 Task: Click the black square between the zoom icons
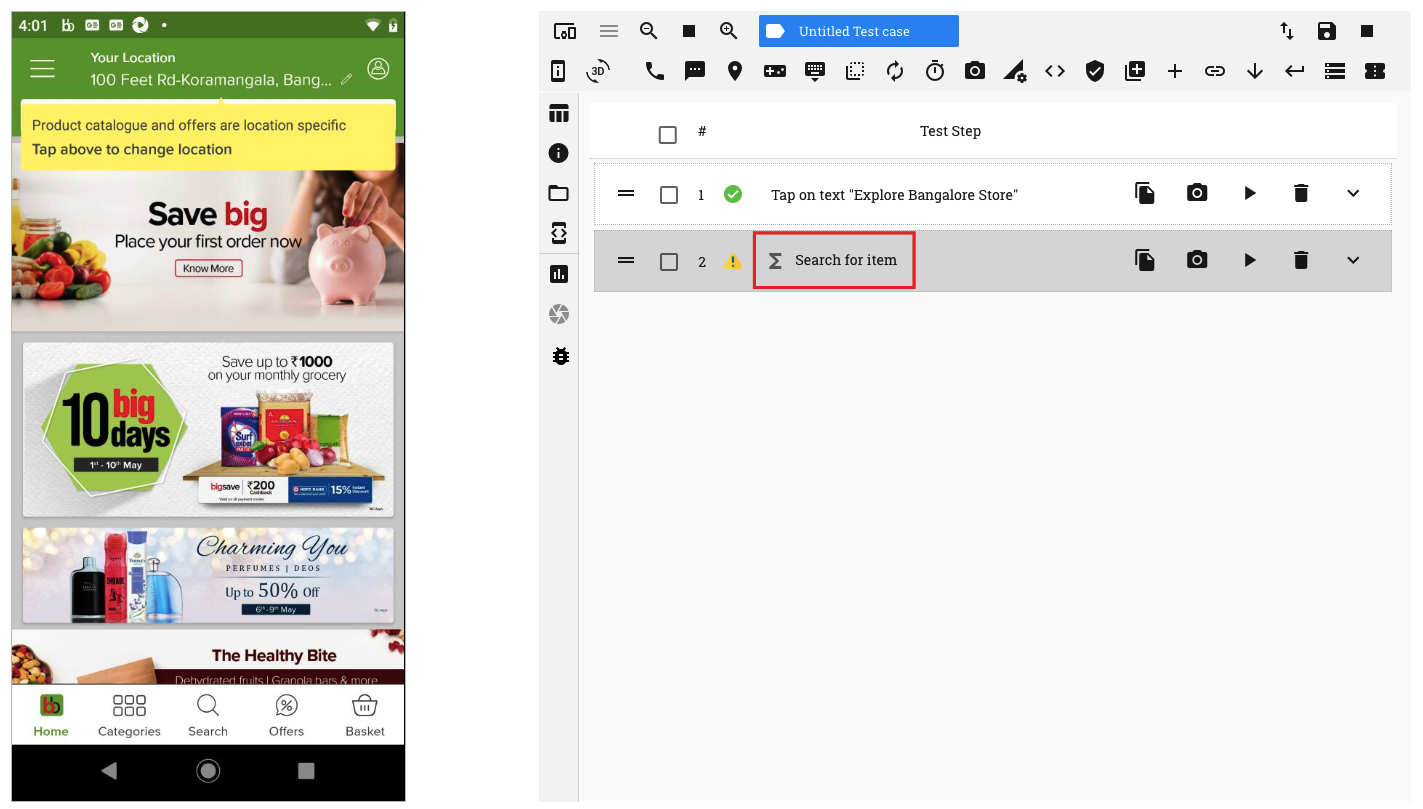point(689,31)
